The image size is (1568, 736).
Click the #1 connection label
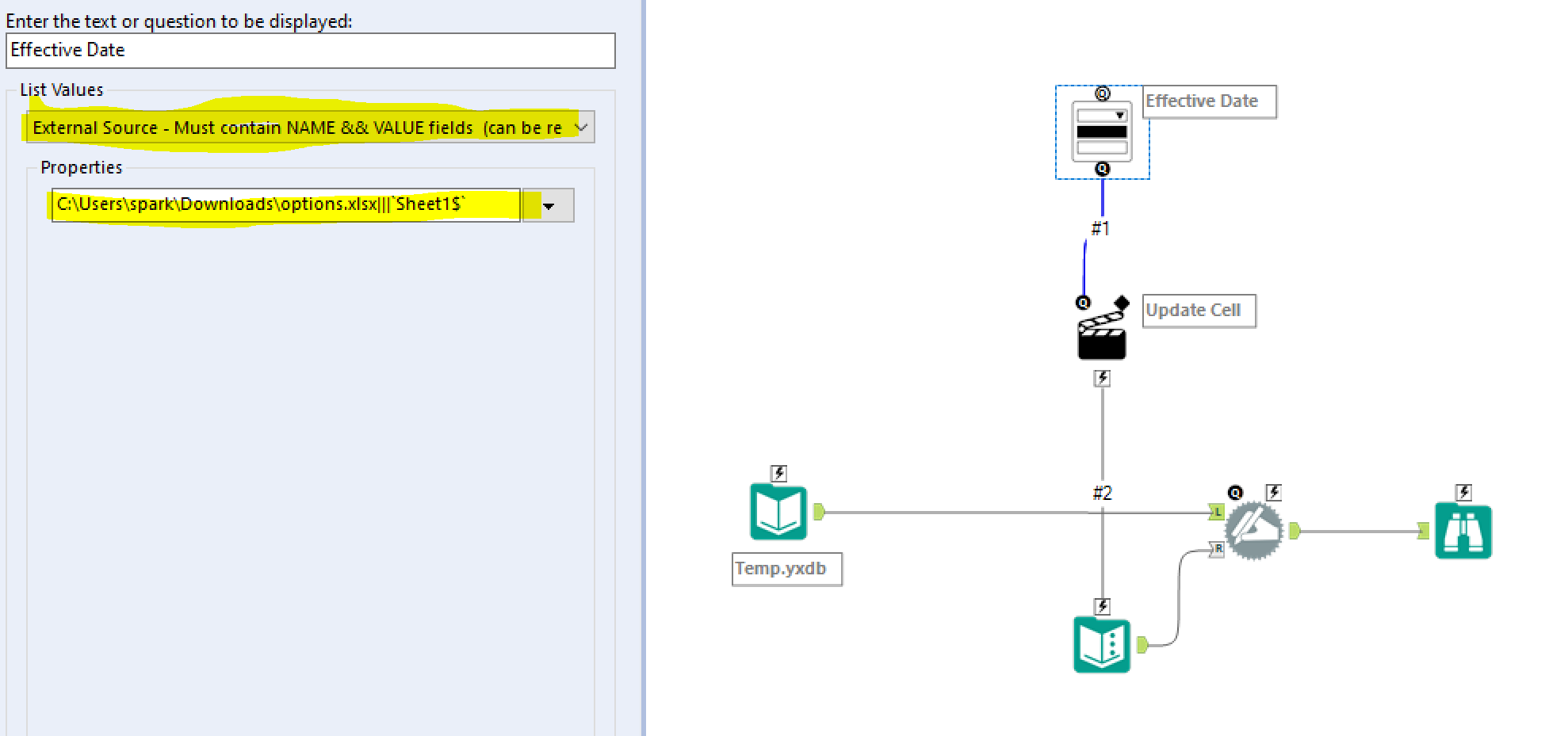(x=1099, y=230)
